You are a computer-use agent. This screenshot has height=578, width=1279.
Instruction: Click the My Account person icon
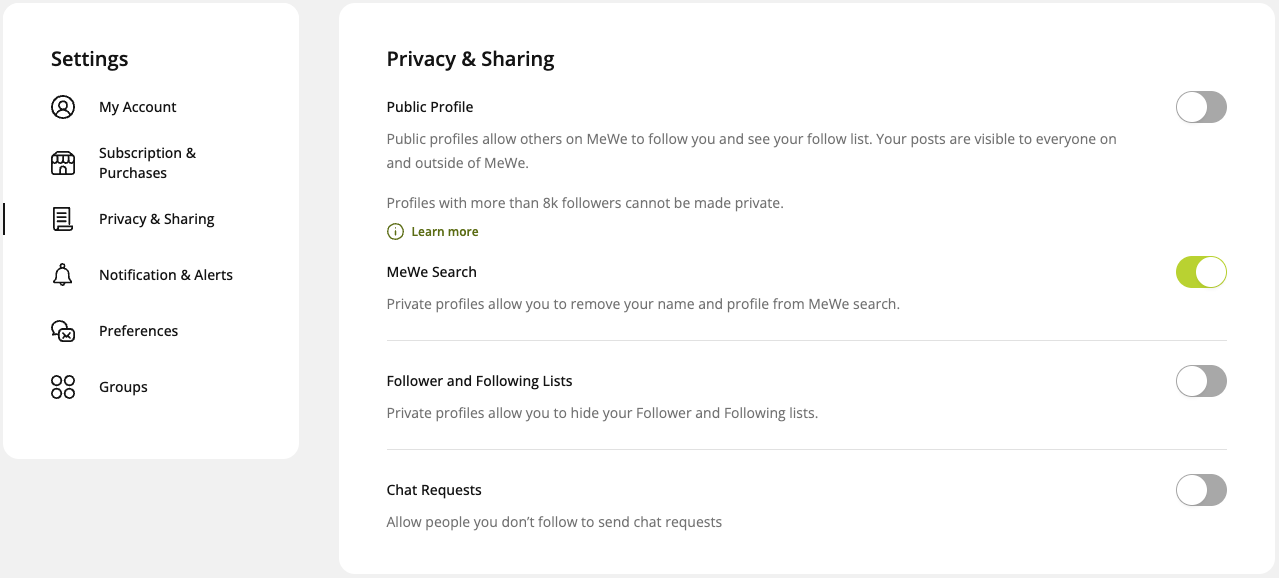[63, 107]
